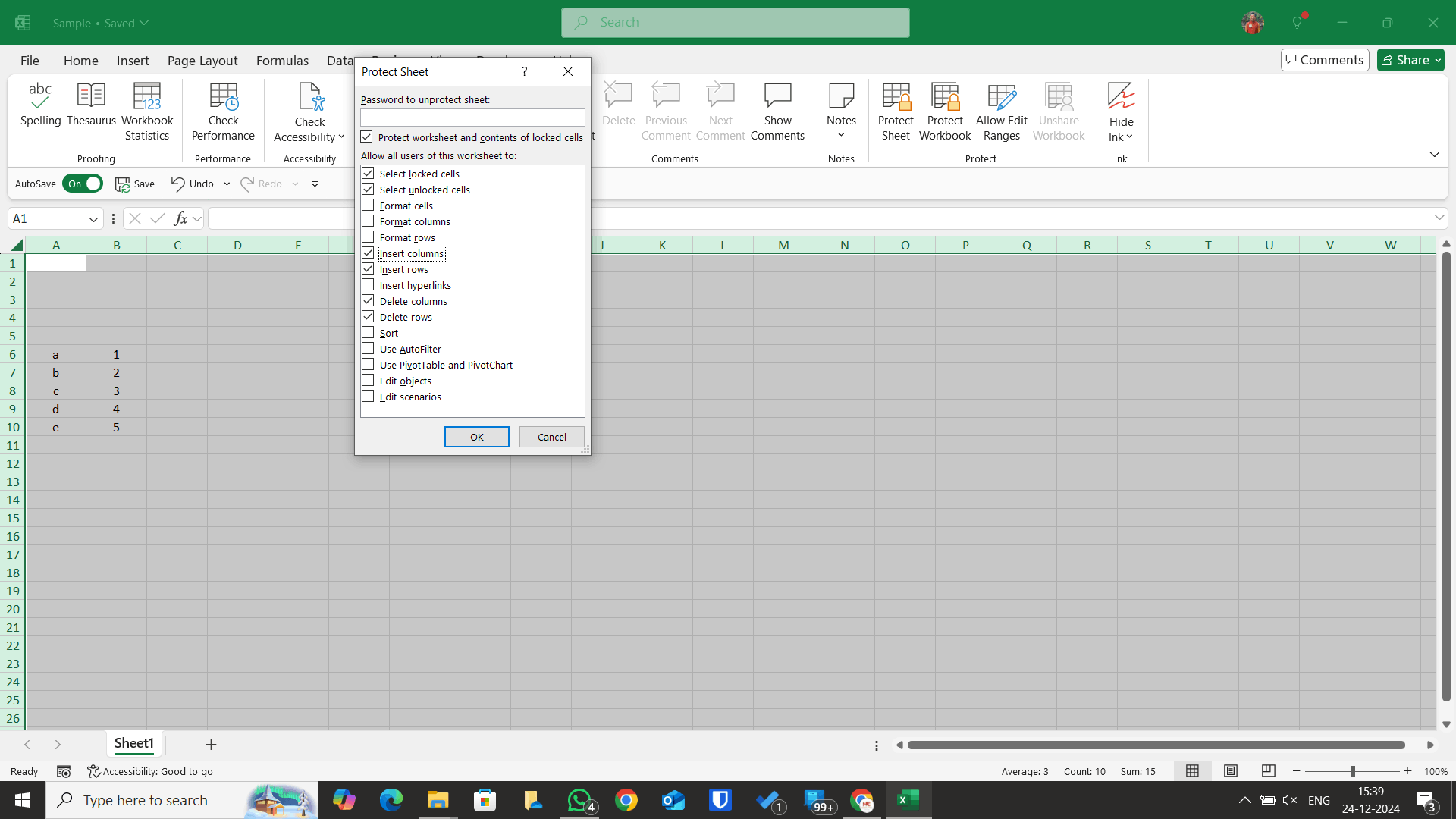
Task: Open the Redo history dropdown
Action: (x=295, y=183)
